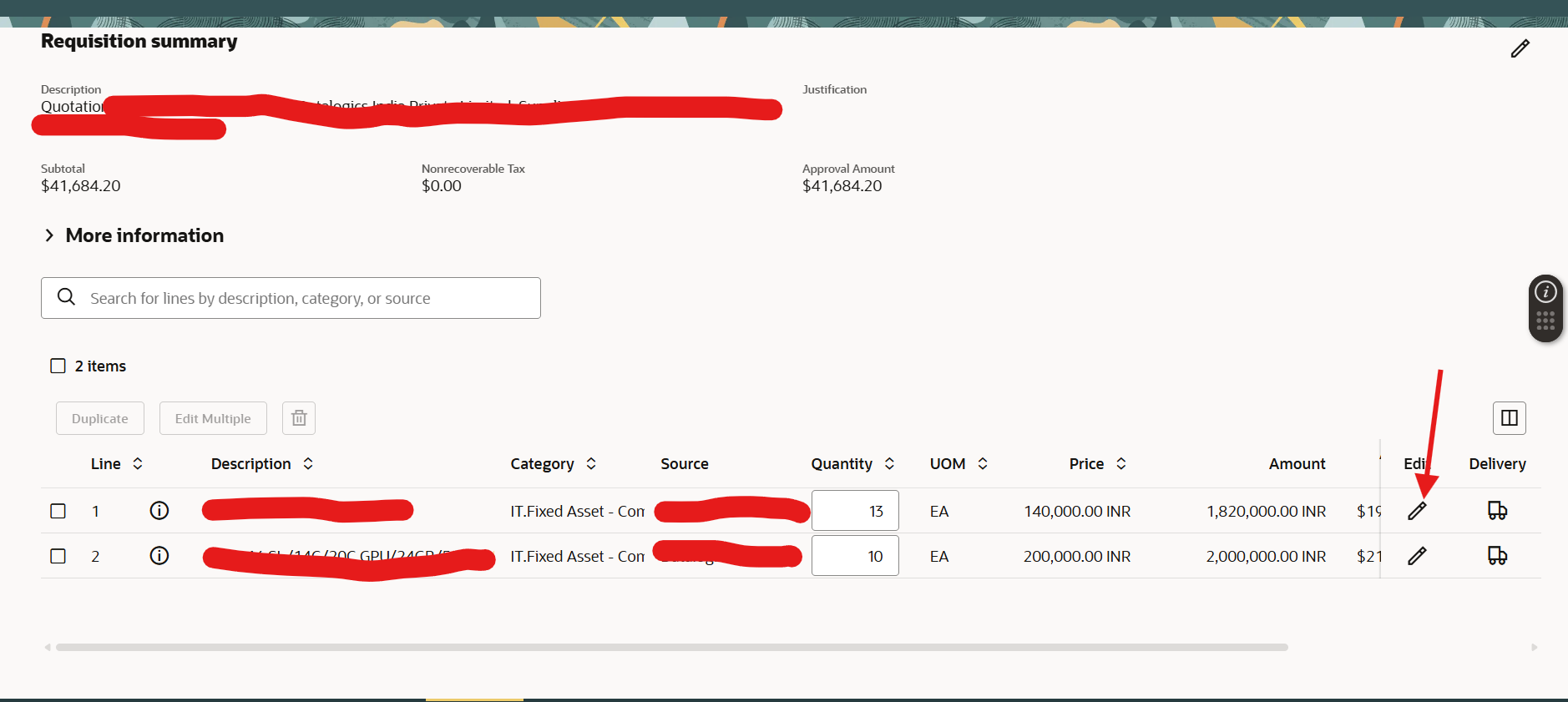This screenshot has height=702, width=1568.
Task: Click the Approval Amount value
Action: pos(842,186)
